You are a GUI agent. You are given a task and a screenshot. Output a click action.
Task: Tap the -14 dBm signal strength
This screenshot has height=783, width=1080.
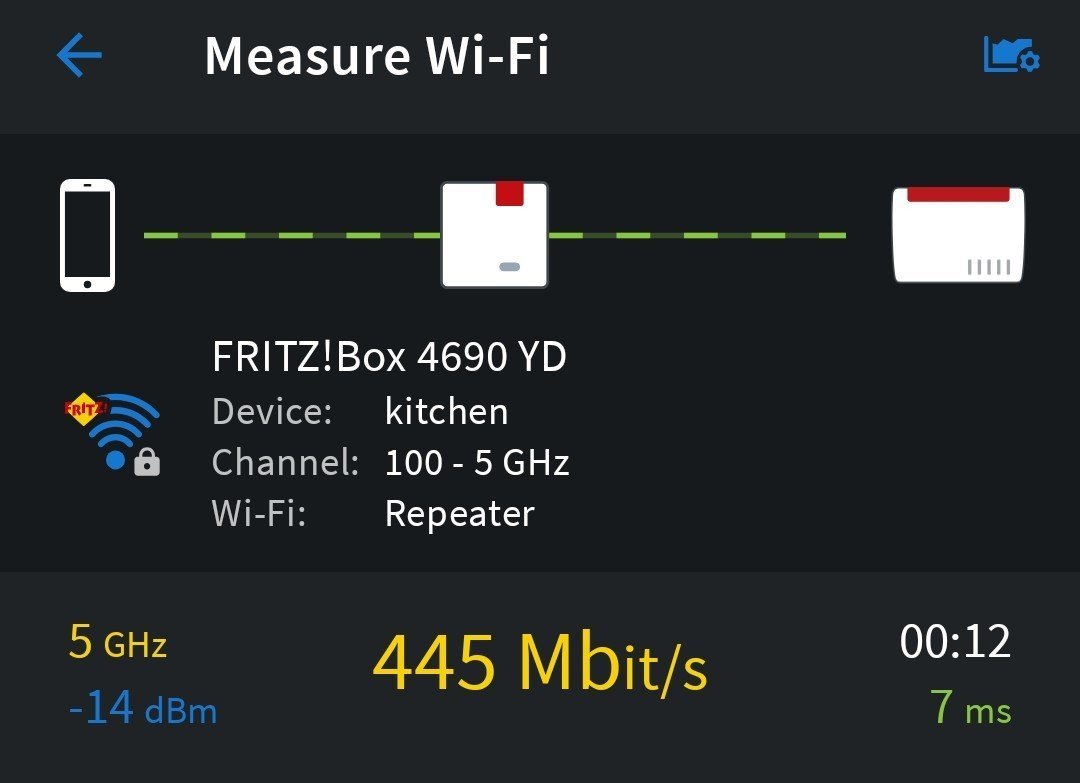[x=142, y=708]
